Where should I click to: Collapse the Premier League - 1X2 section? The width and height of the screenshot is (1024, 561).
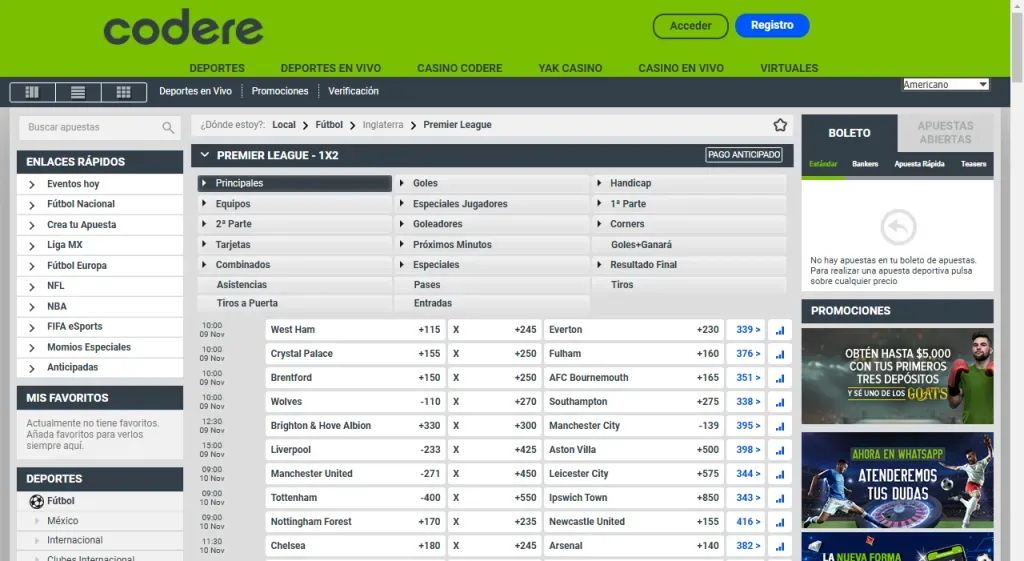pos(205,155)
